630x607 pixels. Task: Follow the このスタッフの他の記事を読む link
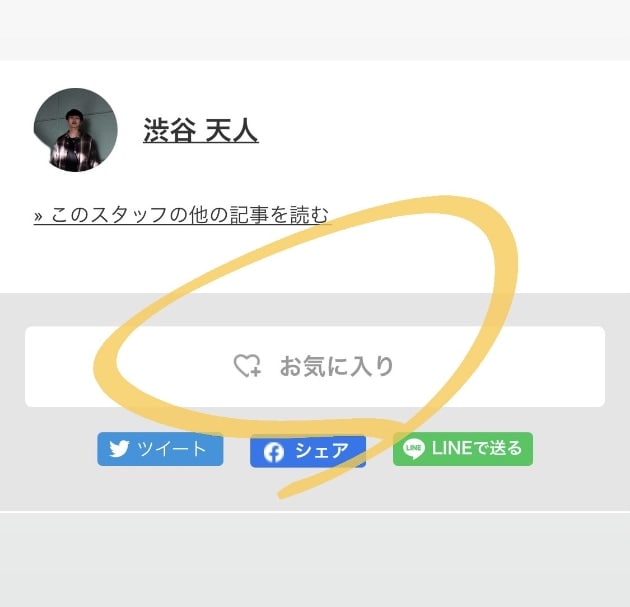point(181,215)
